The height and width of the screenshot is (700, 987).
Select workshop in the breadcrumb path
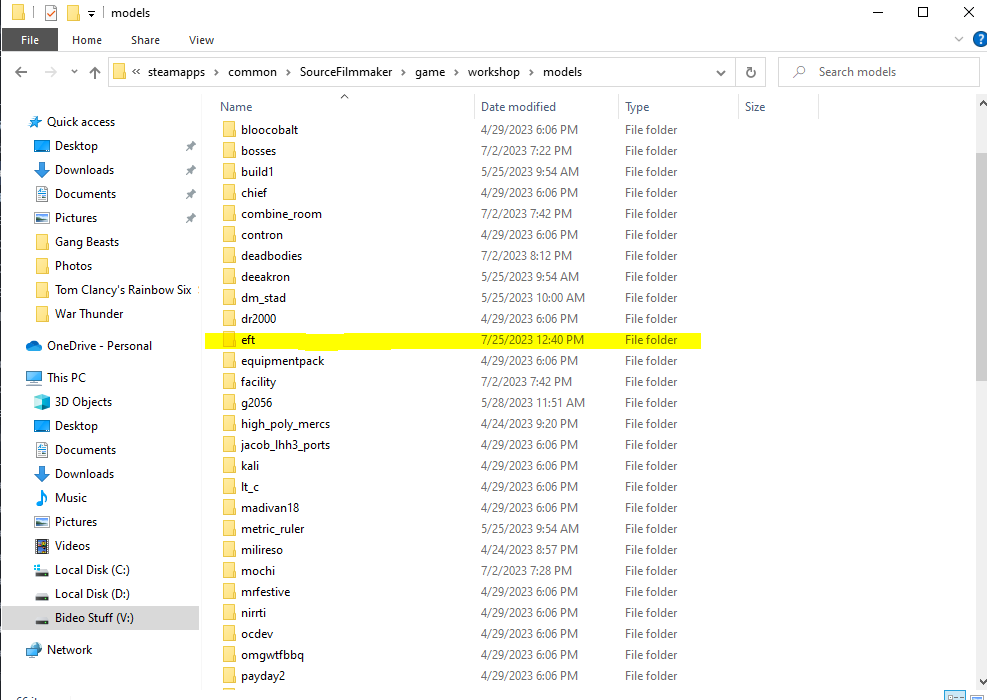coord(494,72)
